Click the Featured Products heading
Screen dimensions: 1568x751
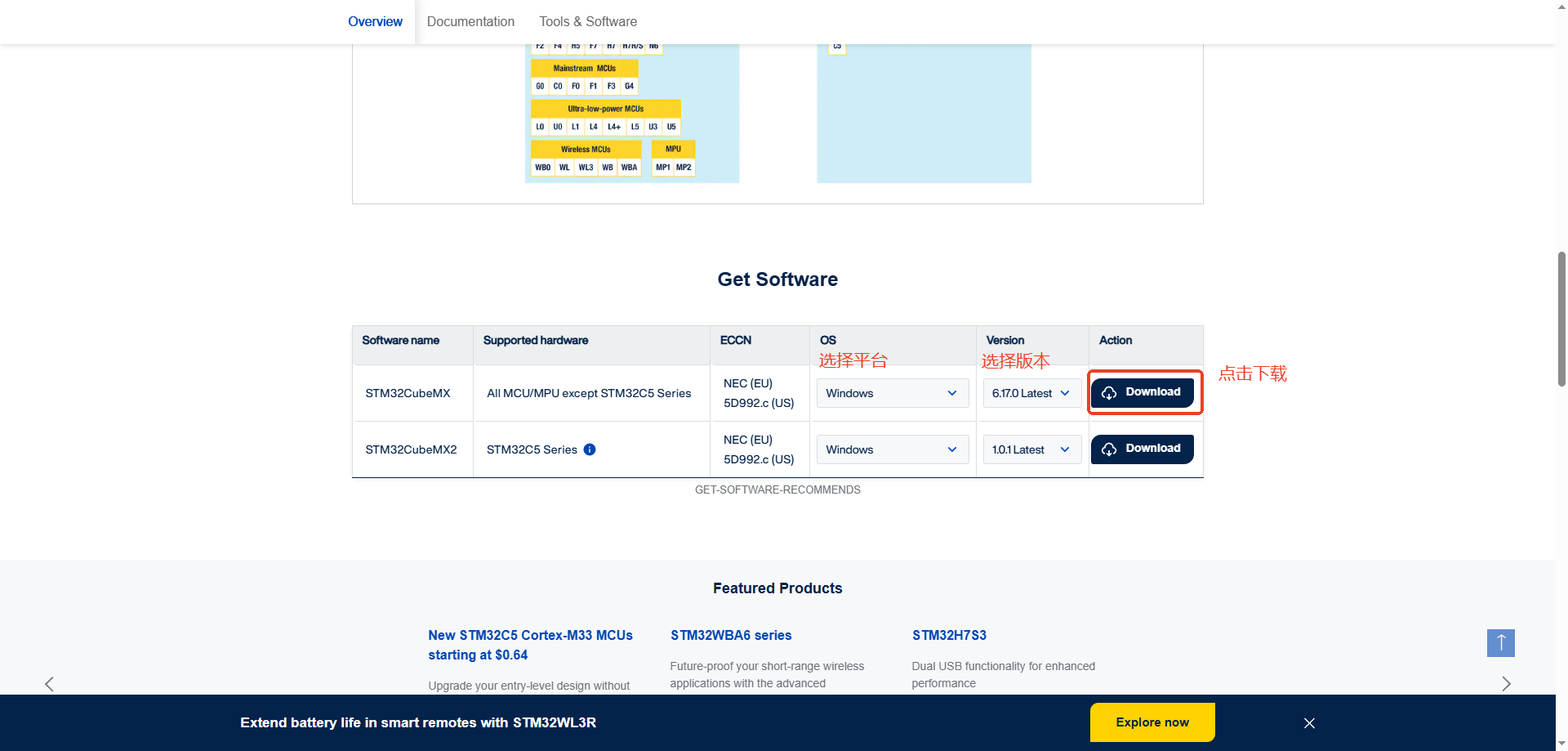[777, 588]
